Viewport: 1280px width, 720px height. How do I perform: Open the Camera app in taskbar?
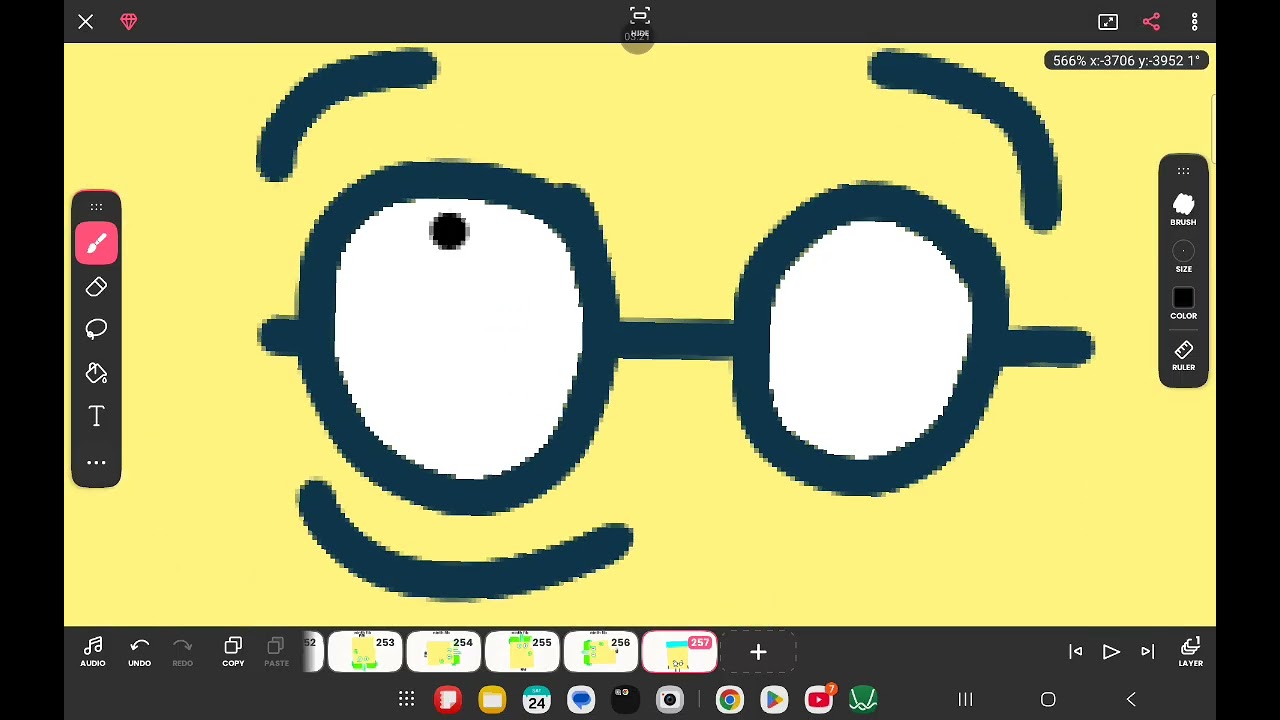(x=670, y=699)
